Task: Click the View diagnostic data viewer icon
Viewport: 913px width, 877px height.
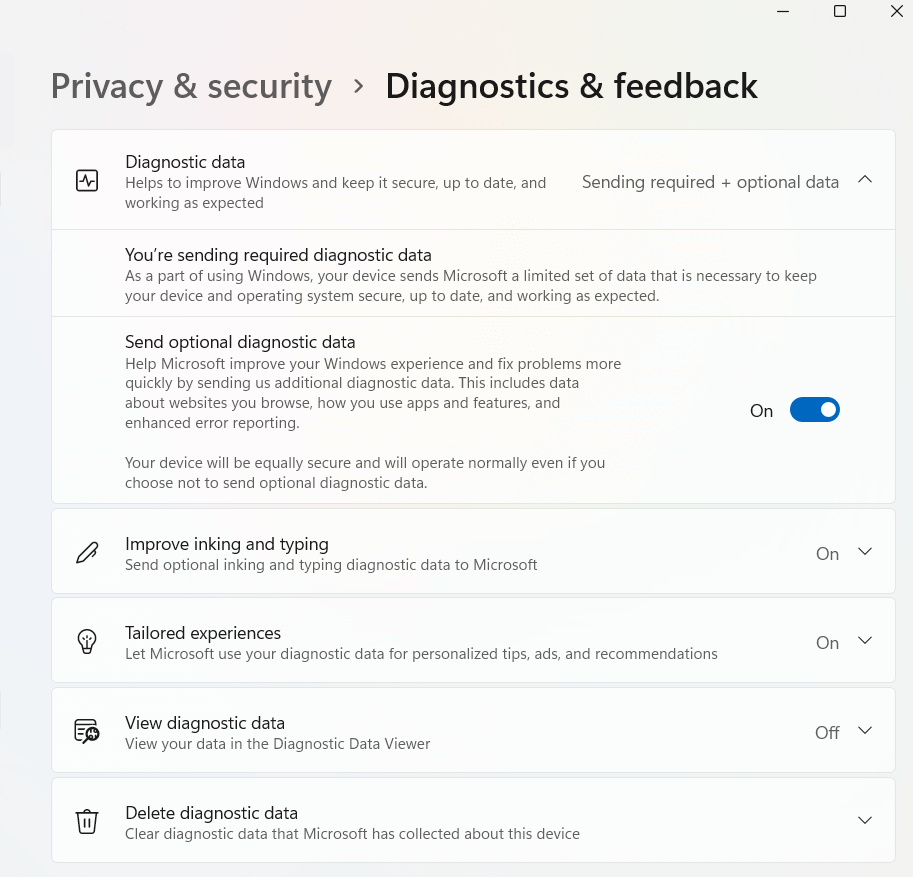Action: (87, 731)
